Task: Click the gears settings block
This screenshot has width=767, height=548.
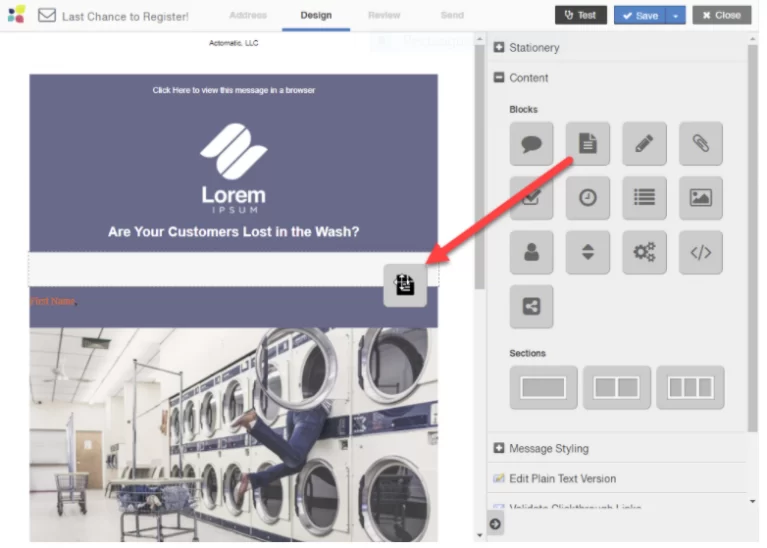Action: 644,253
